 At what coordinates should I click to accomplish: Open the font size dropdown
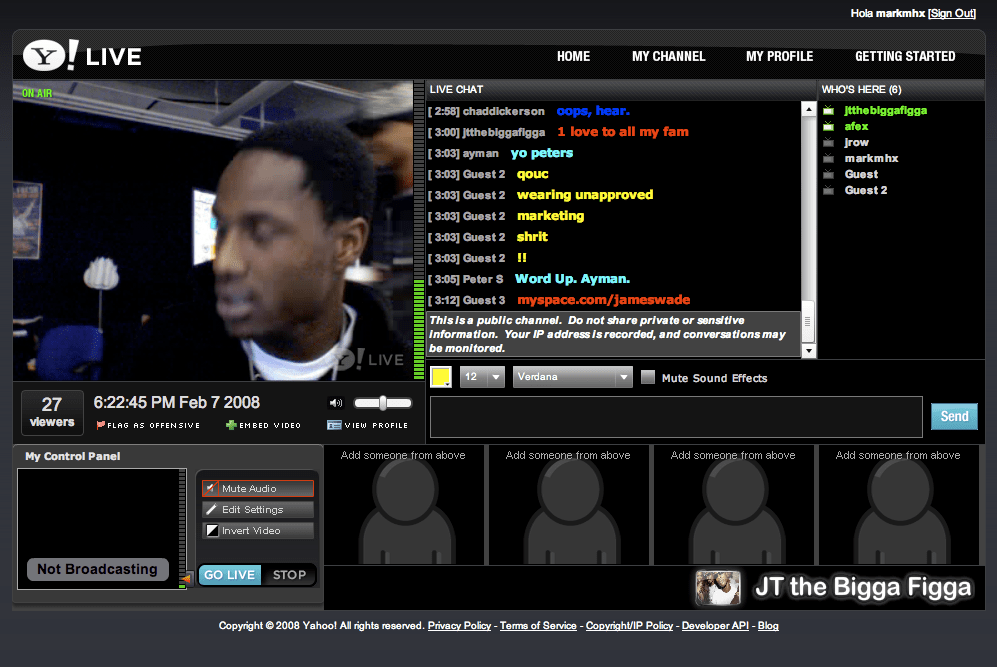pos(479,377)
